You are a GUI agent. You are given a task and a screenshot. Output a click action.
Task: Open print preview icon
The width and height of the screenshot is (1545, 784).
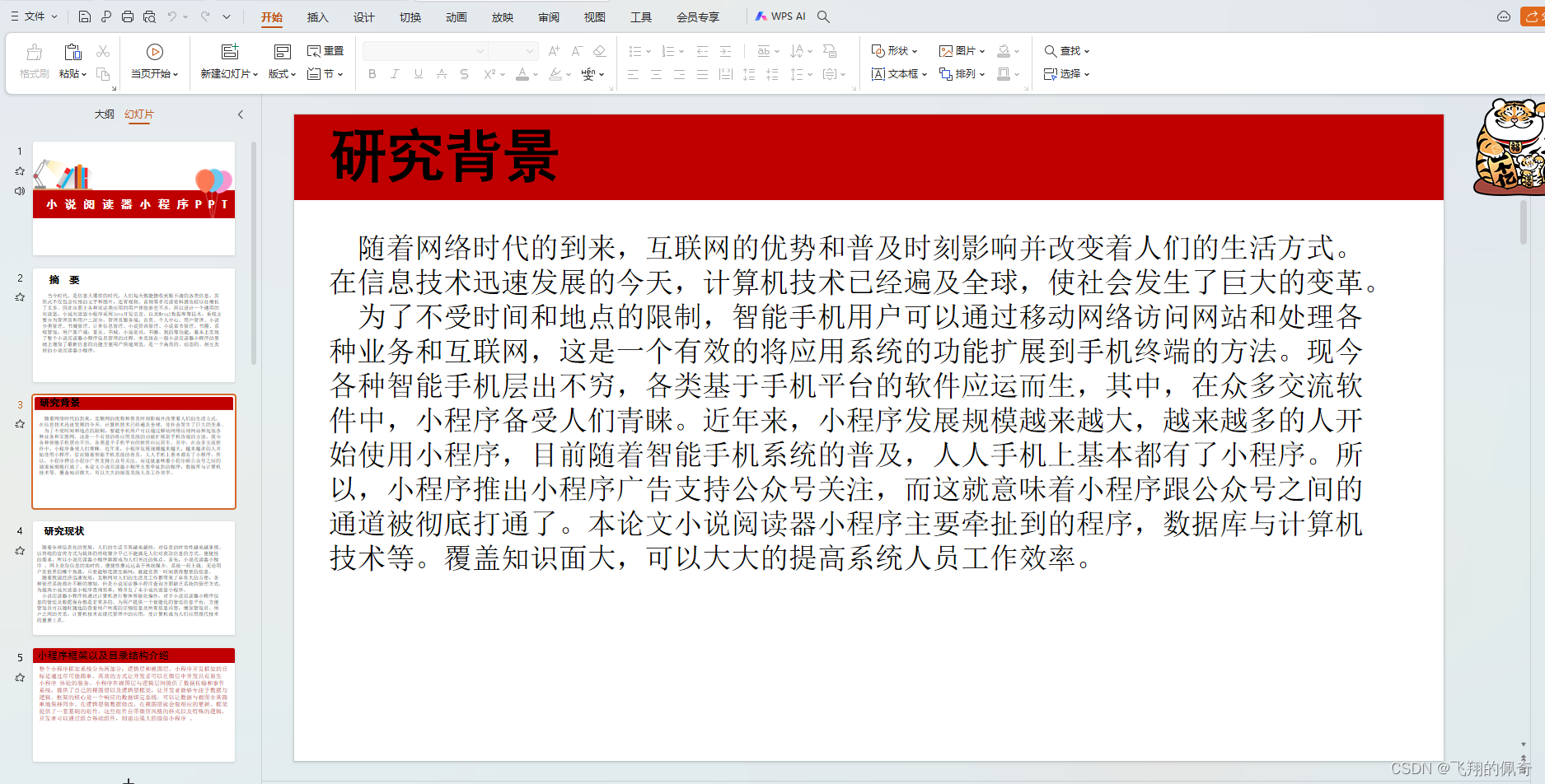click(x=149, y=16)
